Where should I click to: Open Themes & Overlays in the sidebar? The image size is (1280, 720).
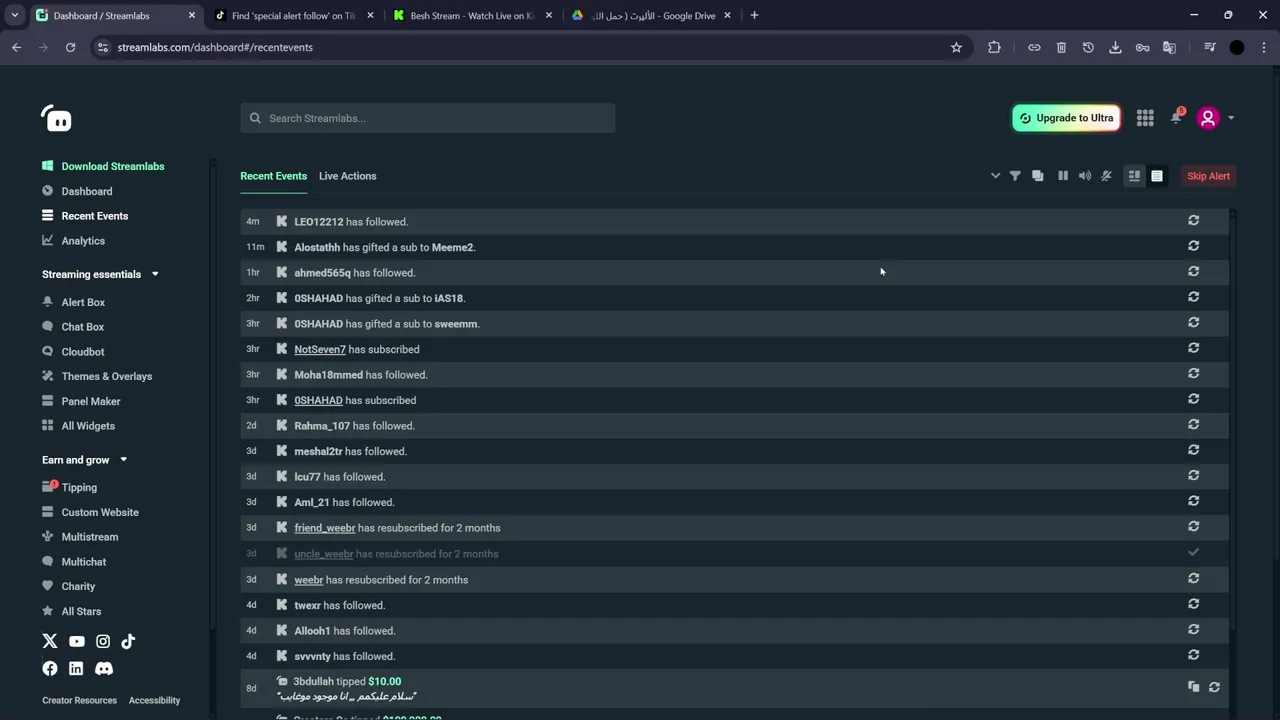pos(107,376)
